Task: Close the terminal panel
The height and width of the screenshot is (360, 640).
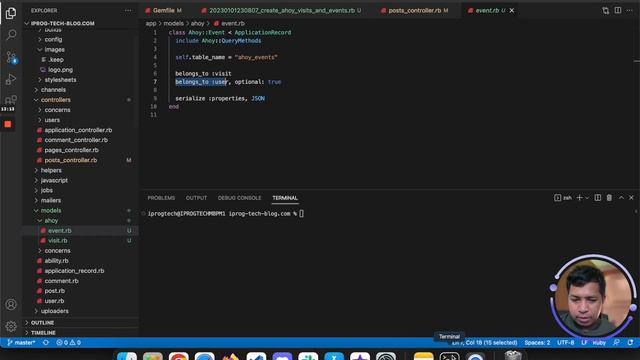Action: pos(631,198)
